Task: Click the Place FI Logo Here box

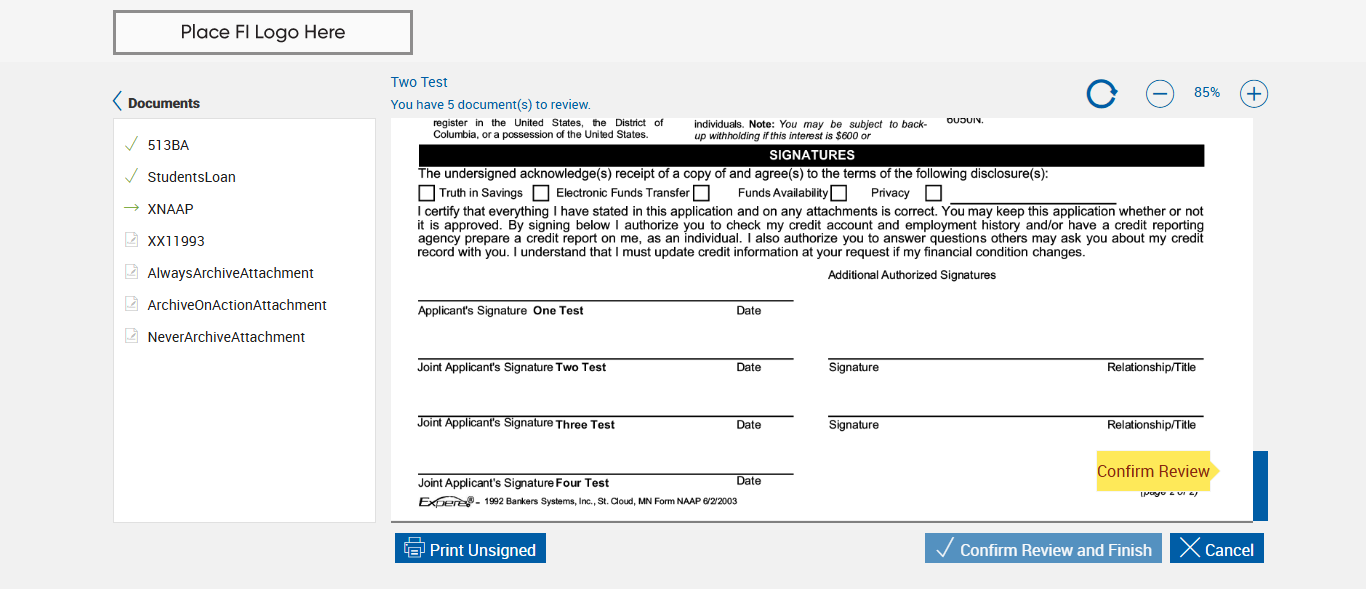Action: click(263, 32)
